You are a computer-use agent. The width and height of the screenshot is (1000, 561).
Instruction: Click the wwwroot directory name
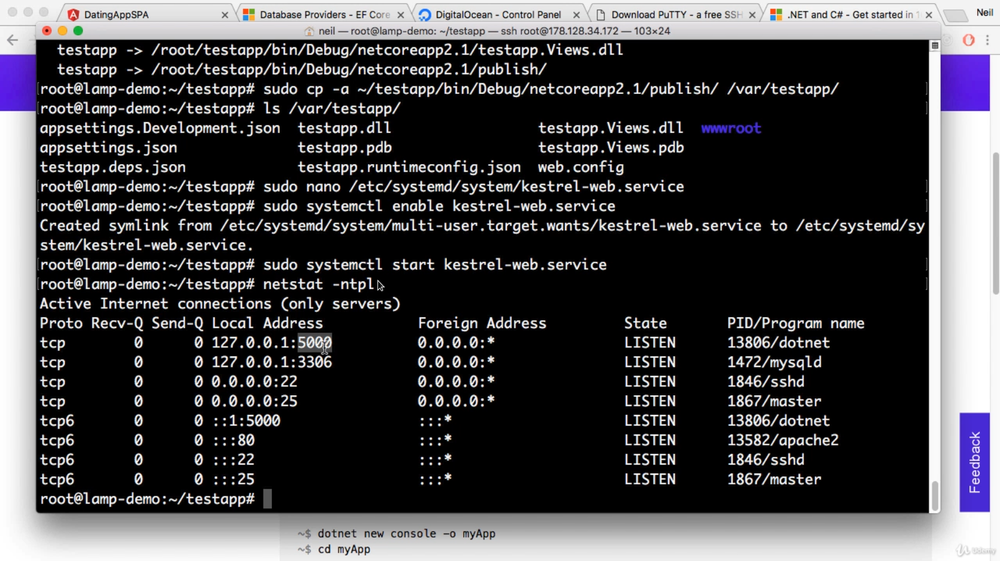tap(731, 128)
